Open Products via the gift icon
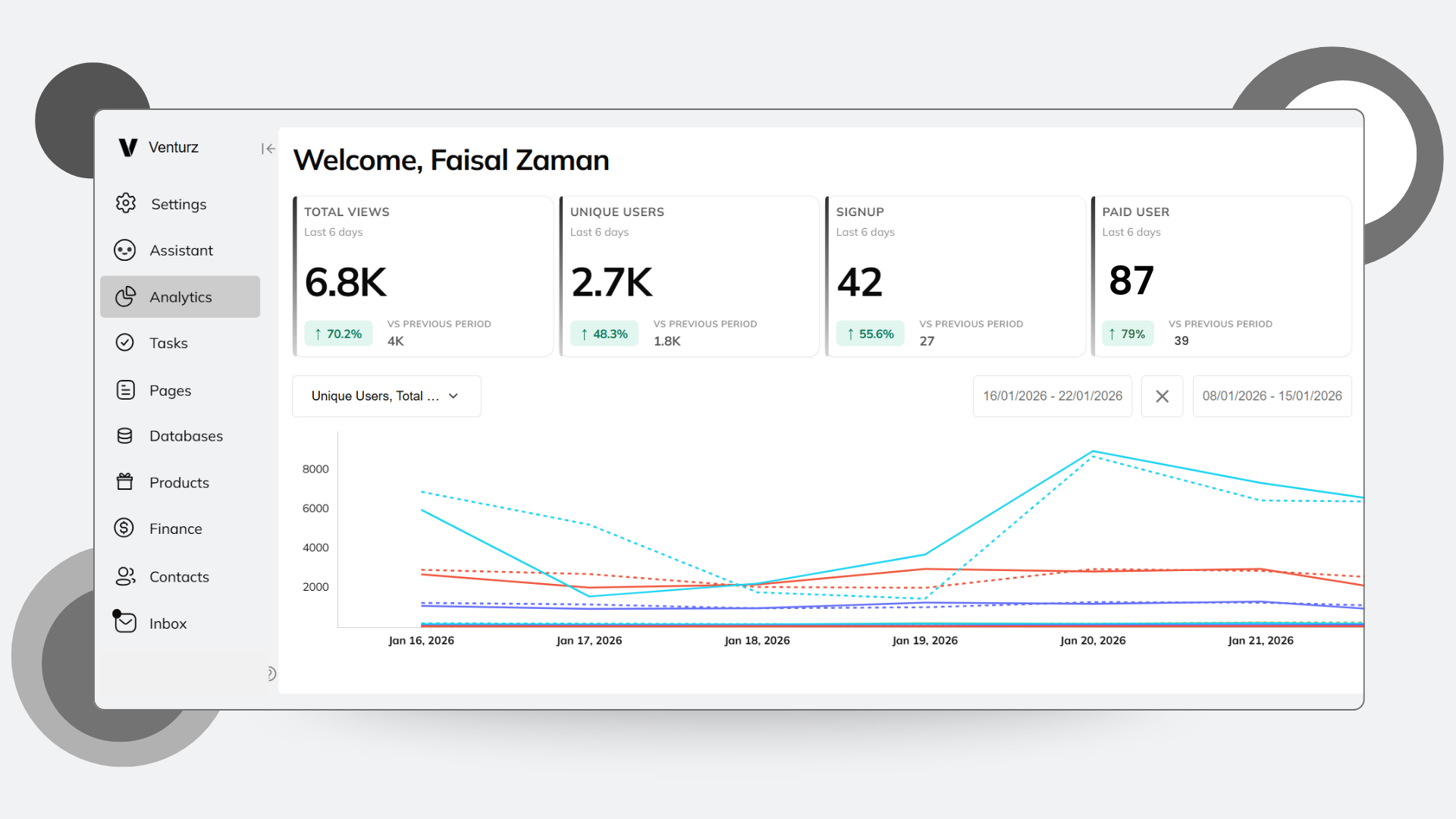This screenshot has height=819, width=1456. click(125, 482)
